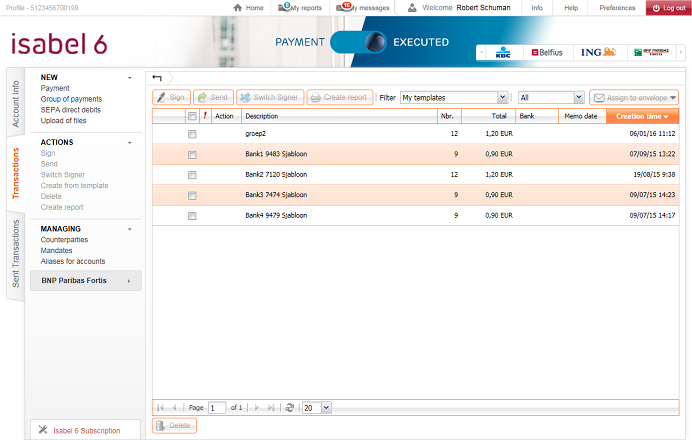Click the back arrow breadcrumb icon

tap(157, 78)
